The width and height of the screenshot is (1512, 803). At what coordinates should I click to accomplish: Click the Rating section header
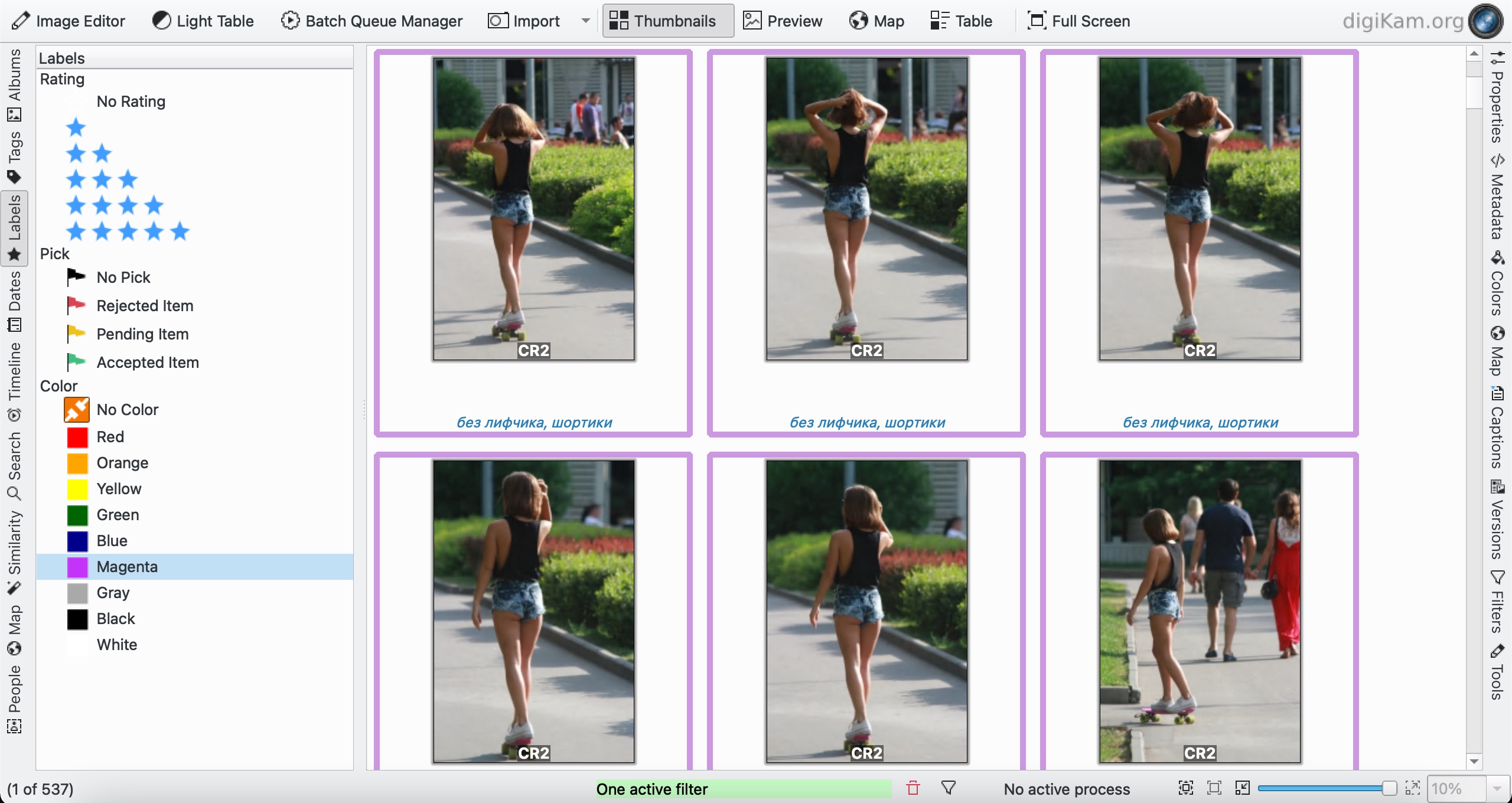click(x=62, y=79)
